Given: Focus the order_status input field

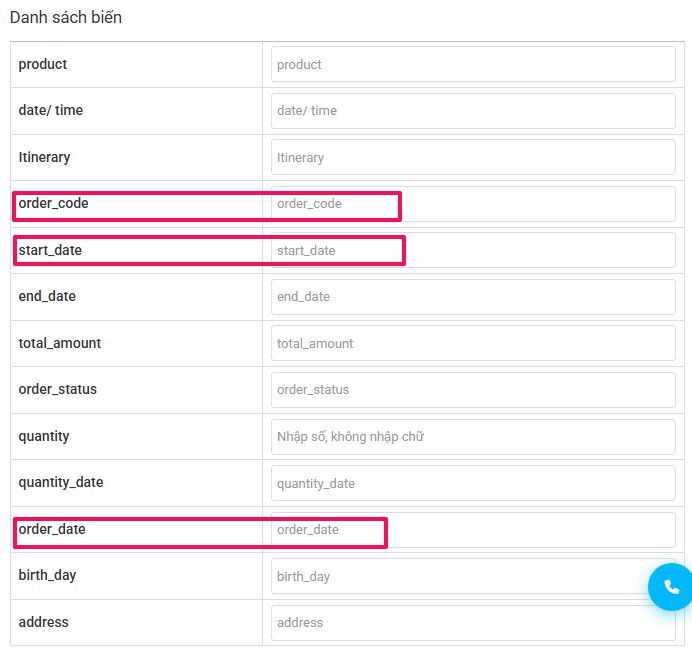Looking at the screenshot, I should (473, 390).
